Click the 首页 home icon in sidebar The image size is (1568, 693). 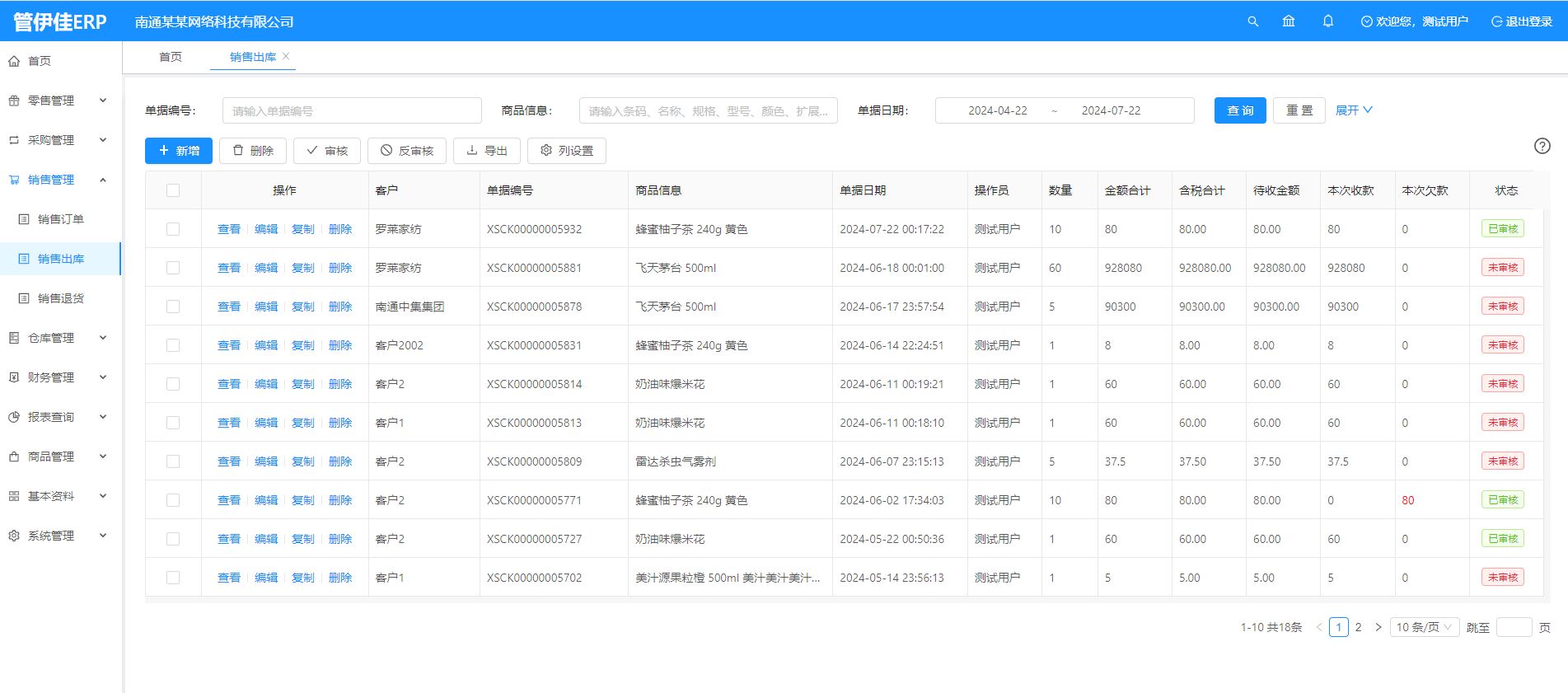14,61
